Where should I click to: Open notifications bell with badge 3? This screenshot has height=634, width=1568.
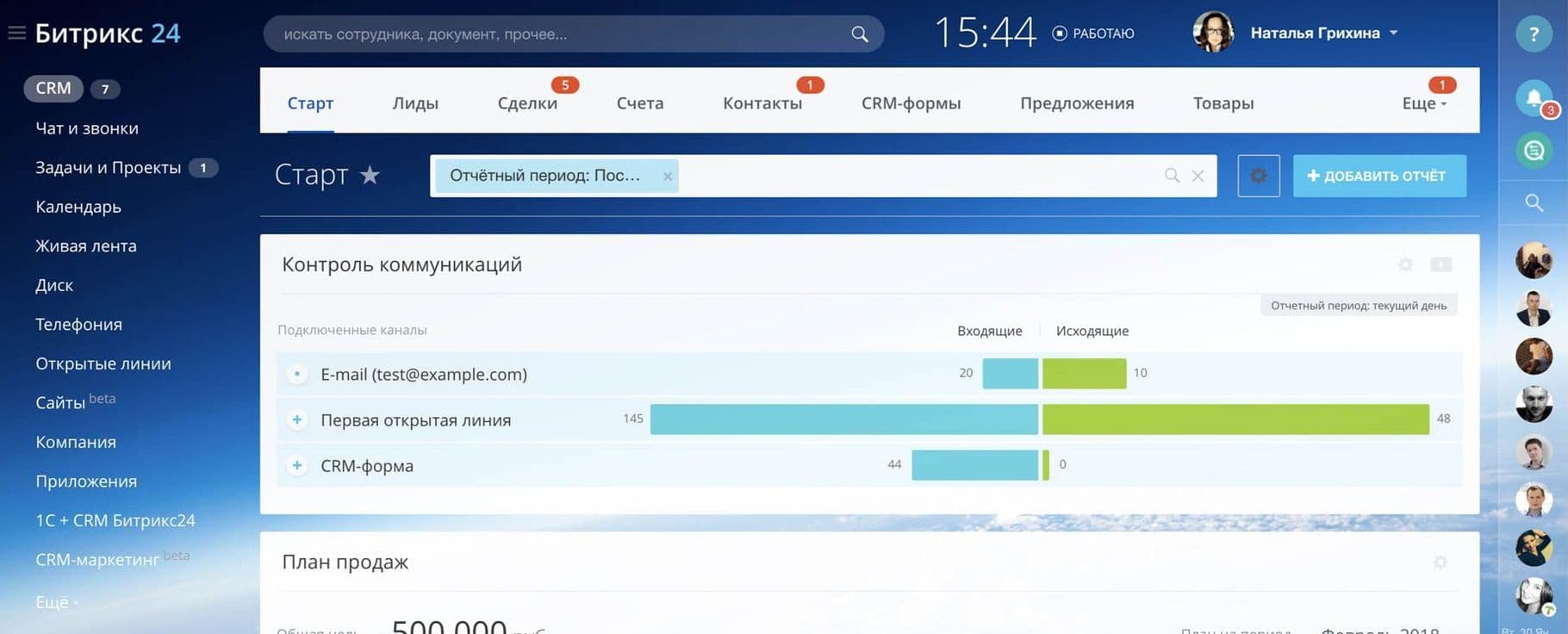pyautogui.click(x=1534, y=98)
